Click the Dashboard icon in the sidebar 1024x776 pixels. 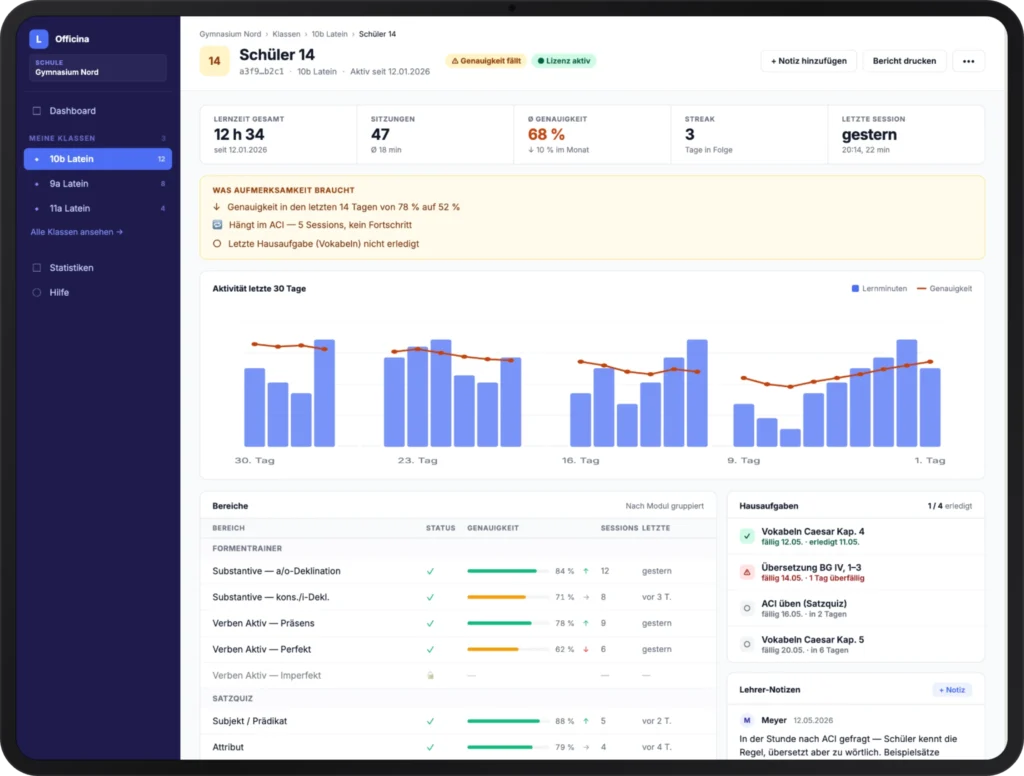point(37,111)
